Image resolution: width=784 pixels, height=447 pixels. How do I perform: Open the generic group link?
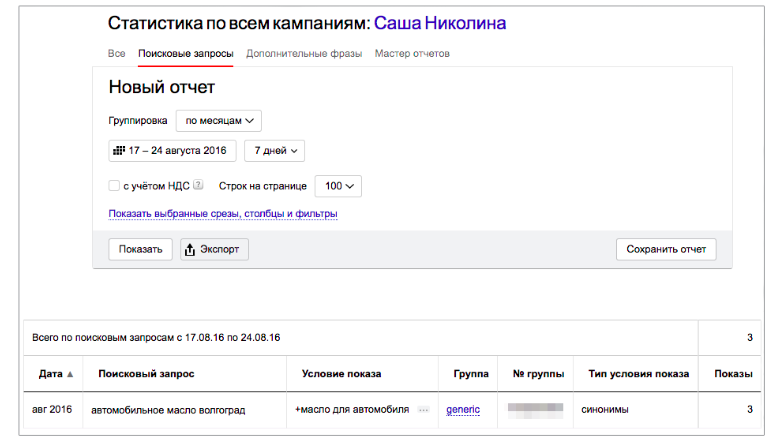point(462,410)
